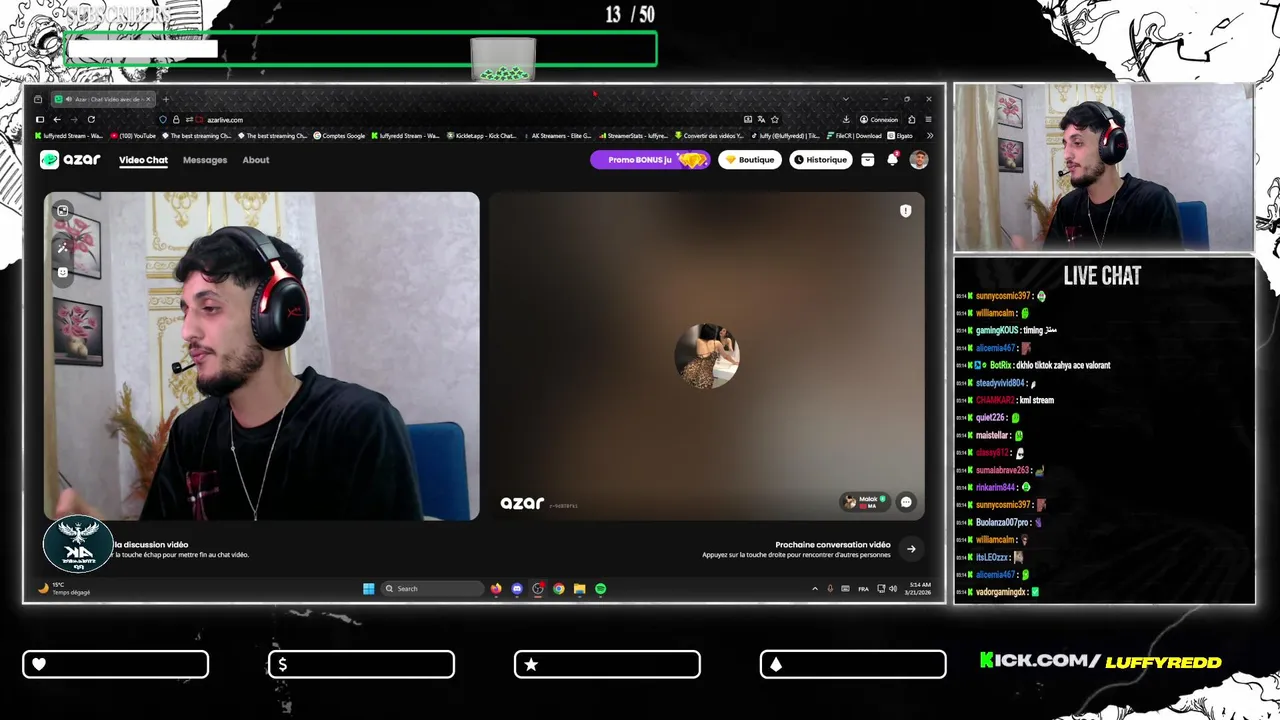
Task: Click the taskbar Search box
Action: point(433,589)
